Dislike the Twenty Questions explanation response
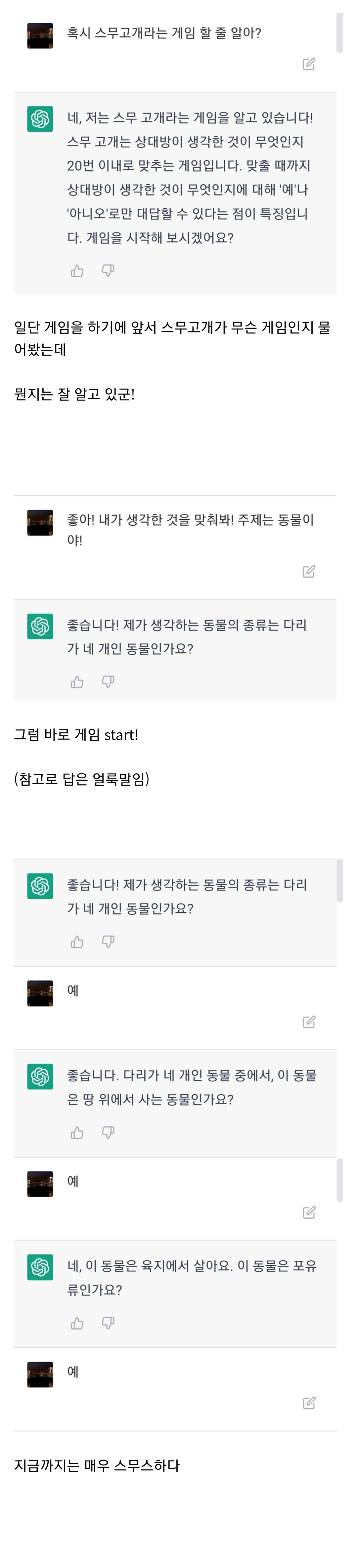The height and width of the screenshot is (1568, 357). point(108,271)
